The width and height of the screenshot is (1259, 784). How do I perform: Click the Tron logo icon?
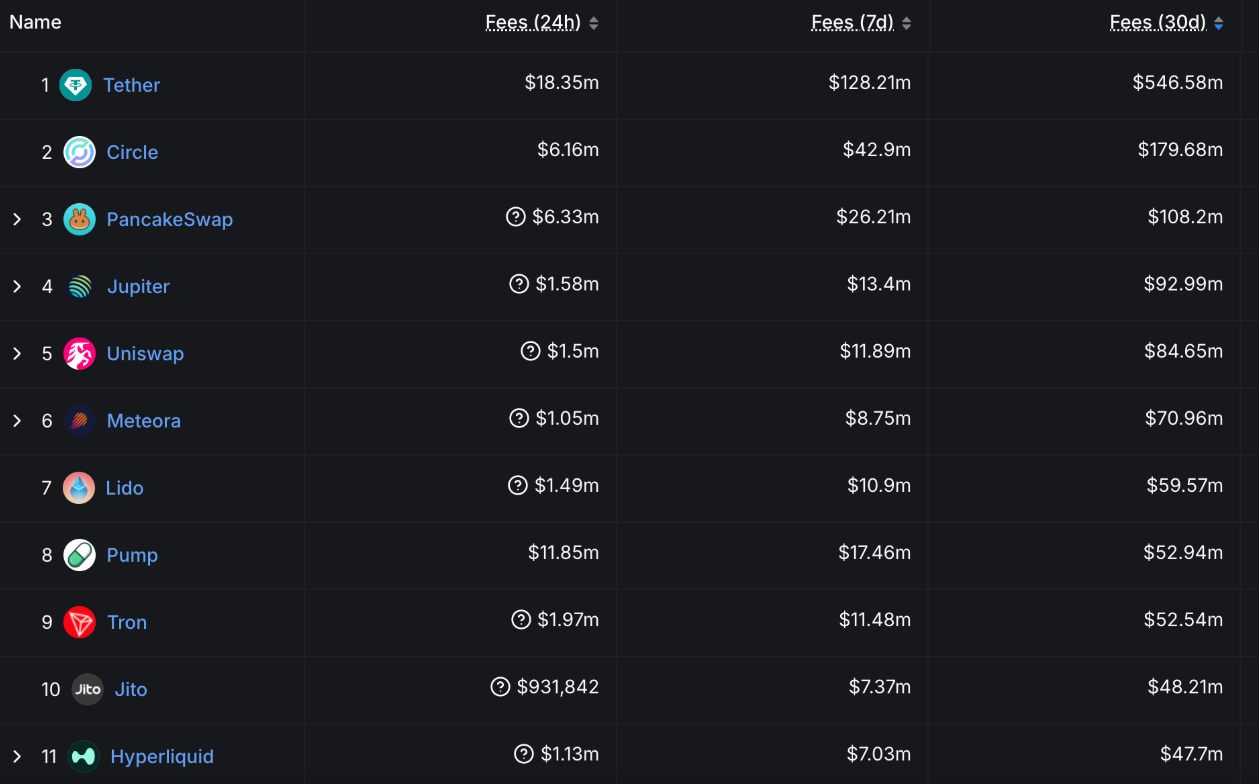tap(80, 622)
